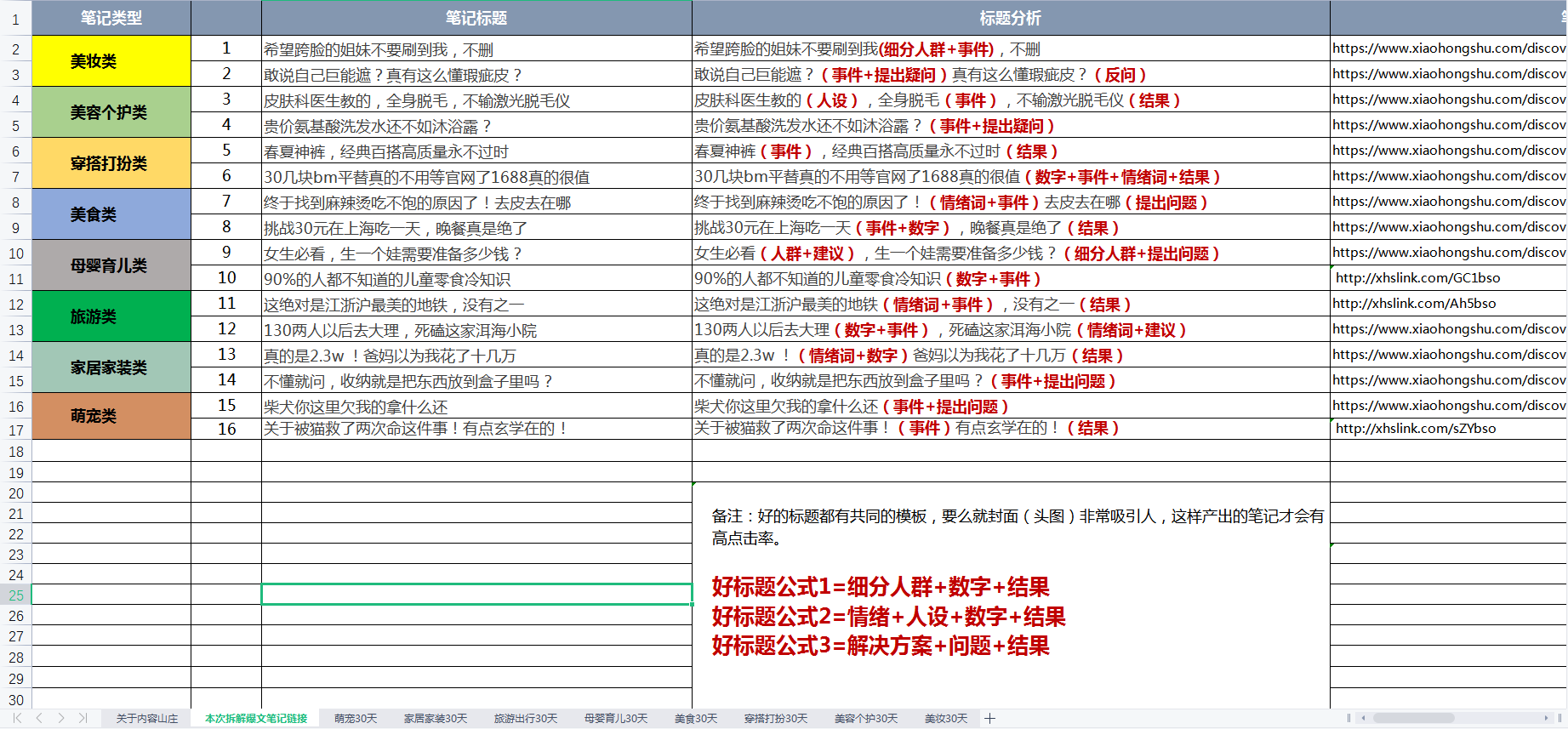This screenshot has height=729, width=1568.
Task: Select the green 美容个护类 category cell
Action: coord(111,112)
